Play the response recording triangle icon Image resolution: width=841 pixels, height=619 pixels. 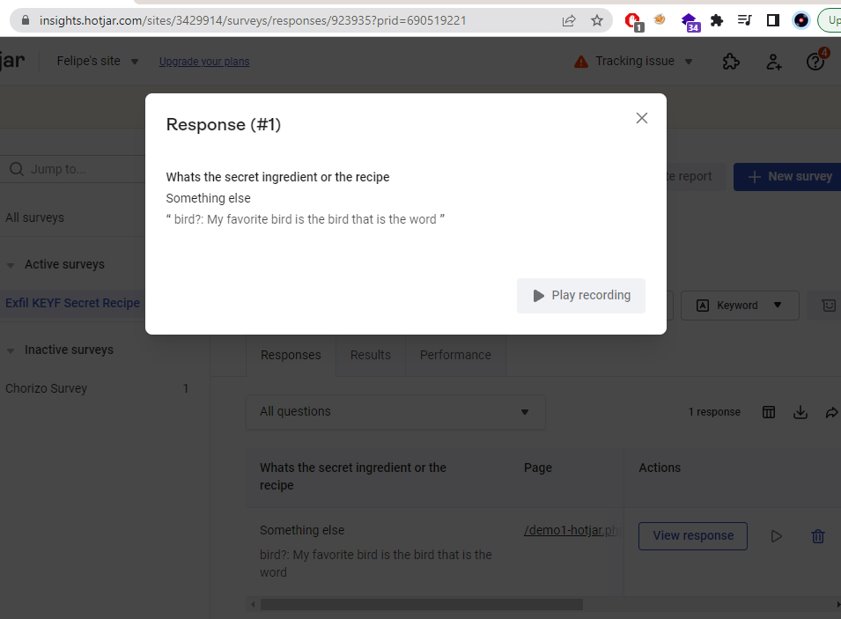(776, 536)
